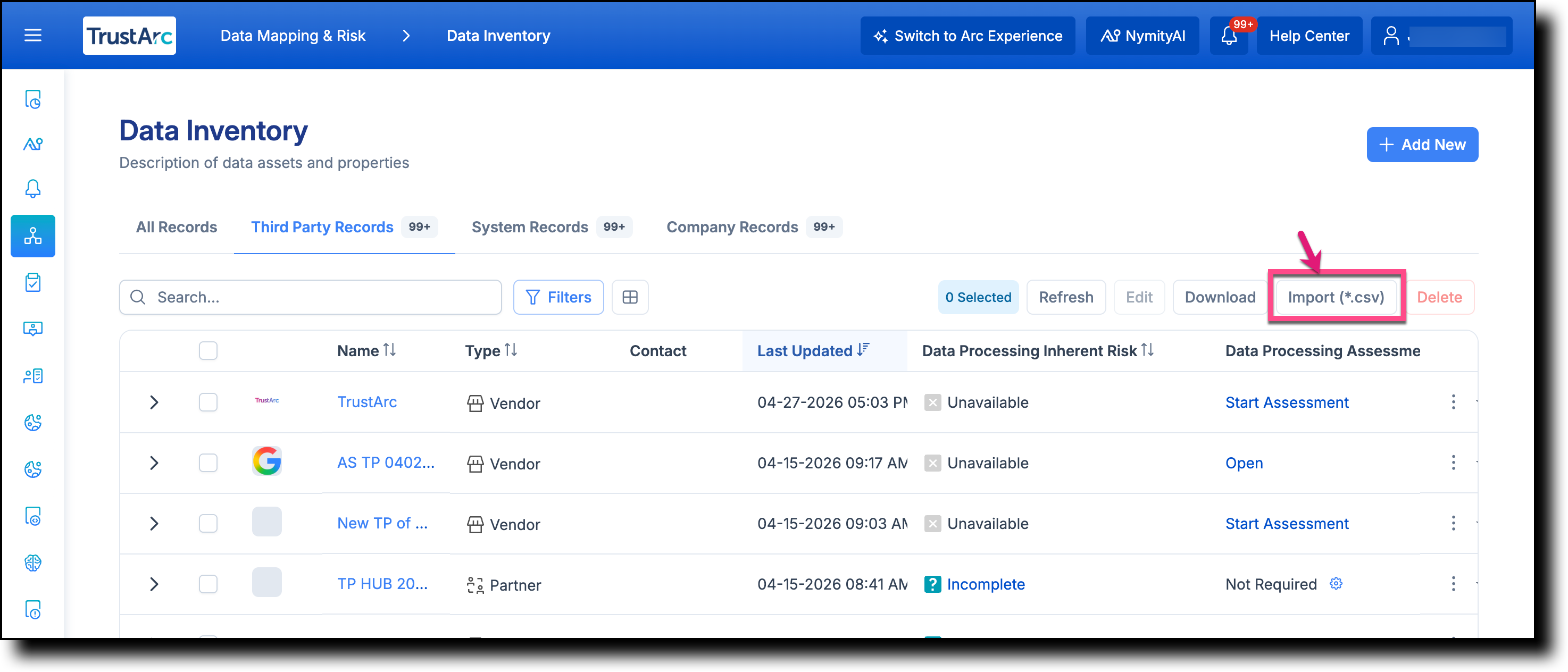Click the Refresh button
The width and height of the screenshot is (1568, 672).
click(1066, 297)
